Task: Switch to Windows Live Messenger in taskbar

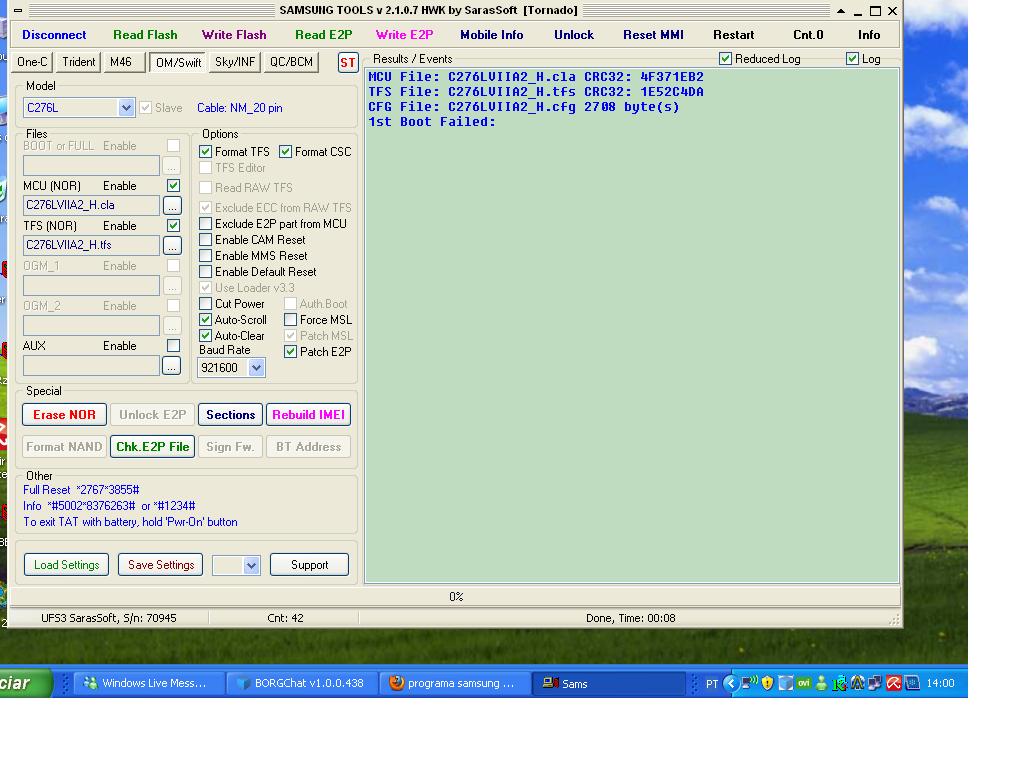Action: coord(149,683)
